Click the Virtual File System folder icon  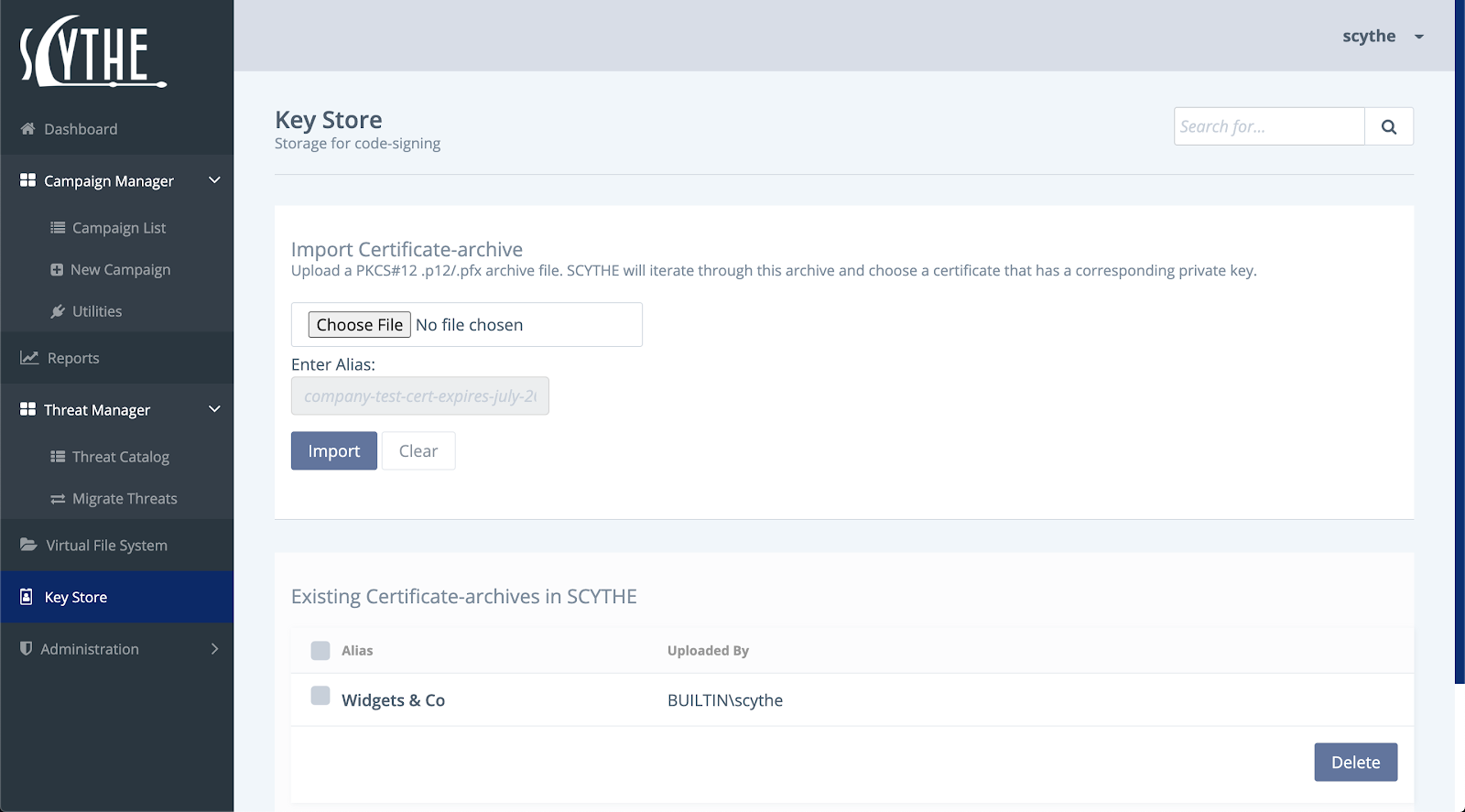[28, 545]
